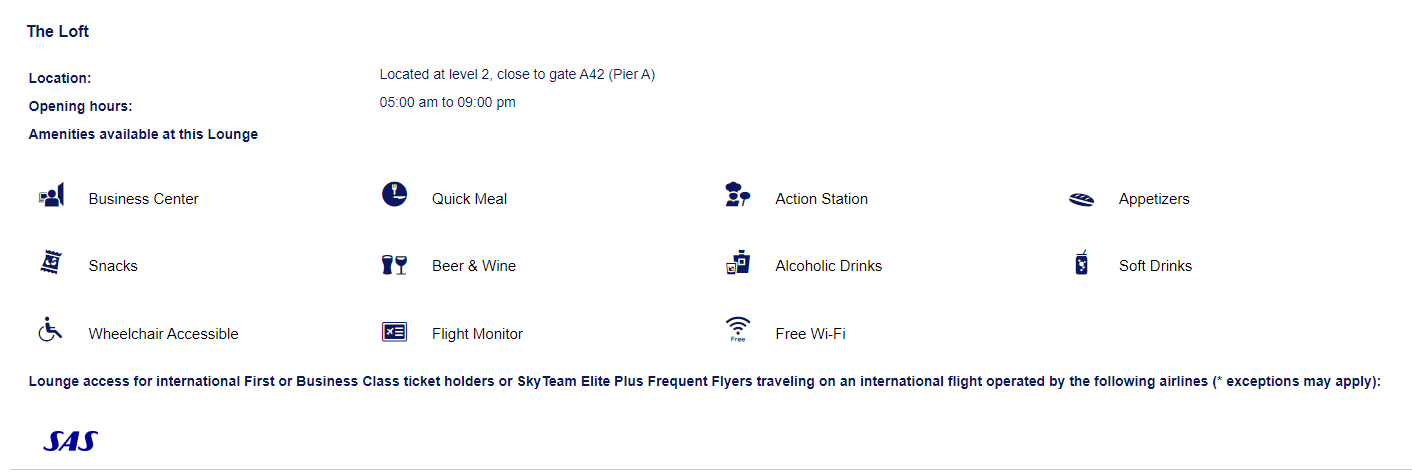Click the SAS airline logo
Viewport: 1412px width, 472px height.
[x=70, y=441]
